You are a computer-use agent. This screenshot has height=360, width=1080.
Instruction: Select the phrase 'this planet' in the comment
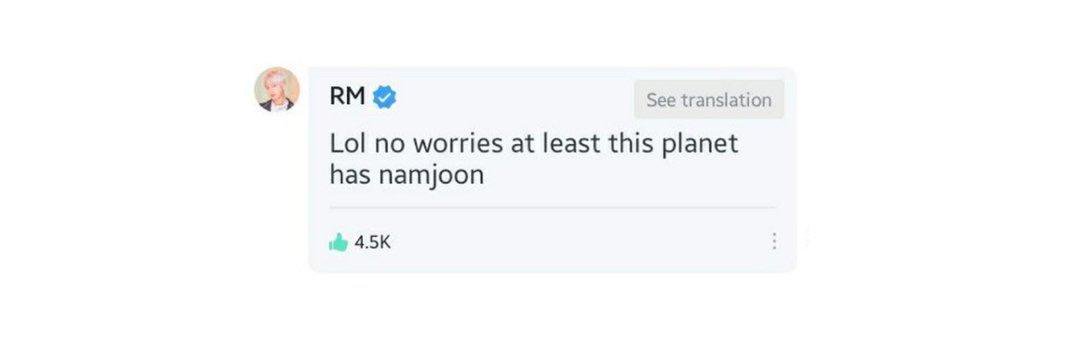[674, 144]
